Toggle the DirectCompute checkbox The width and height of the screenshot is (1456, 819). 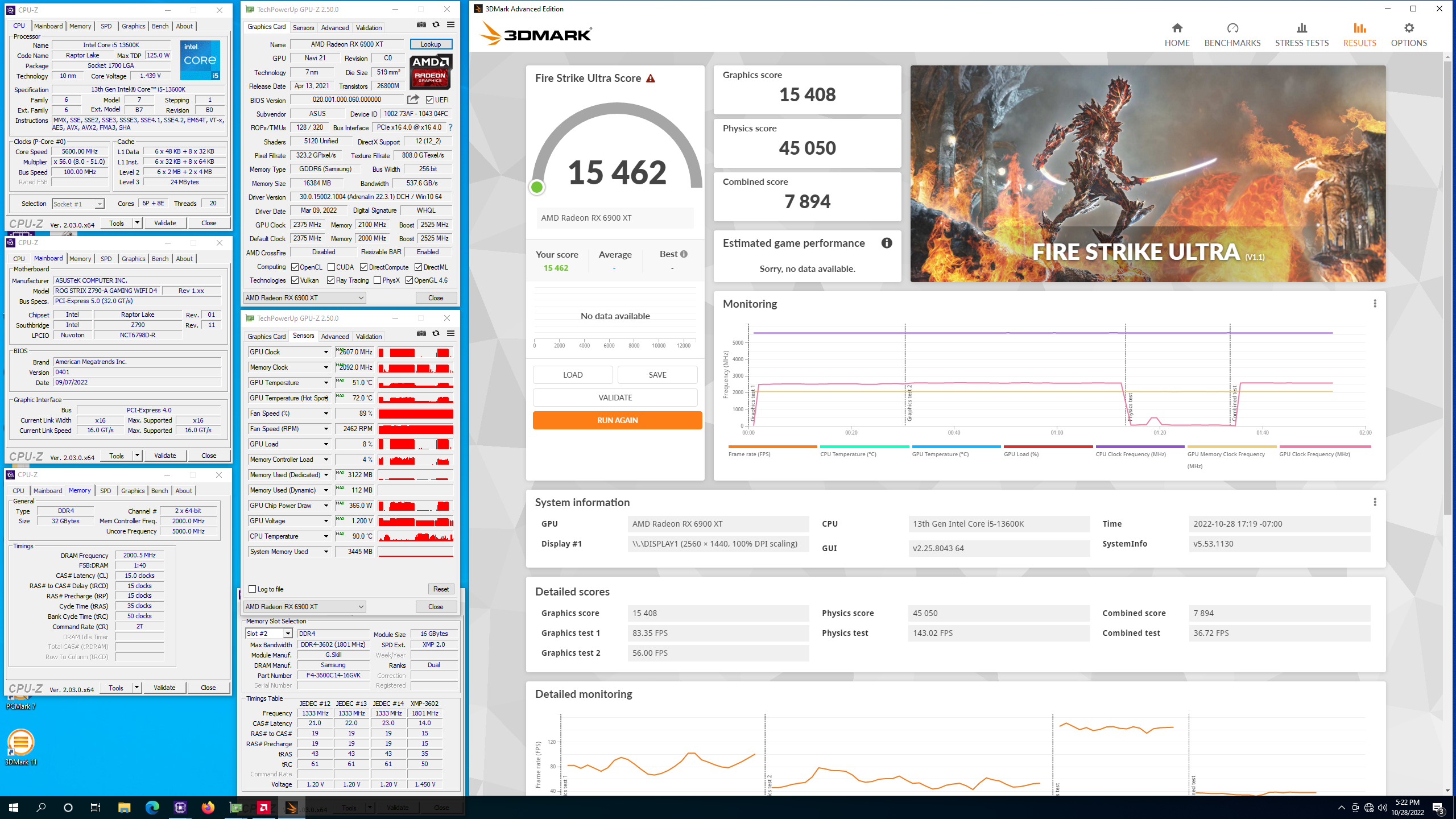click(x=363, y=267)
